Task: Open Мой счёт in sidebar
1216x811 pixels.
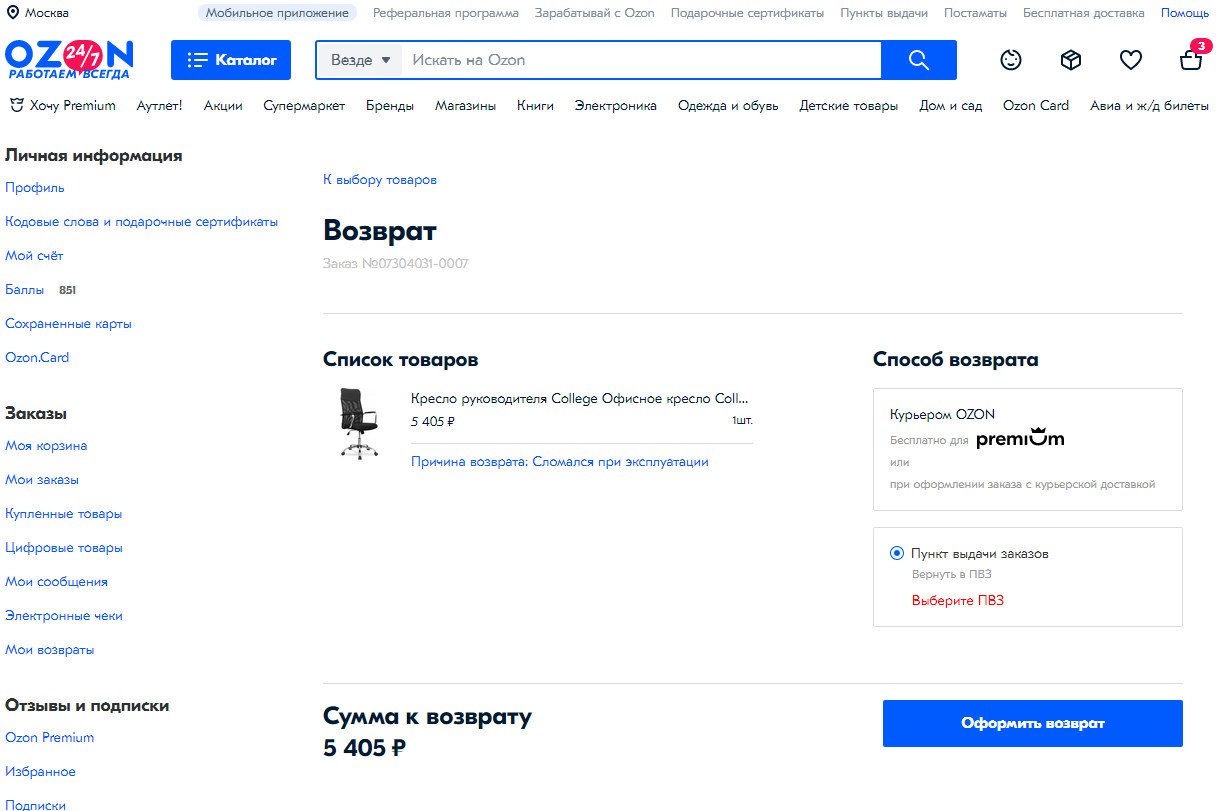Action: 34,256
